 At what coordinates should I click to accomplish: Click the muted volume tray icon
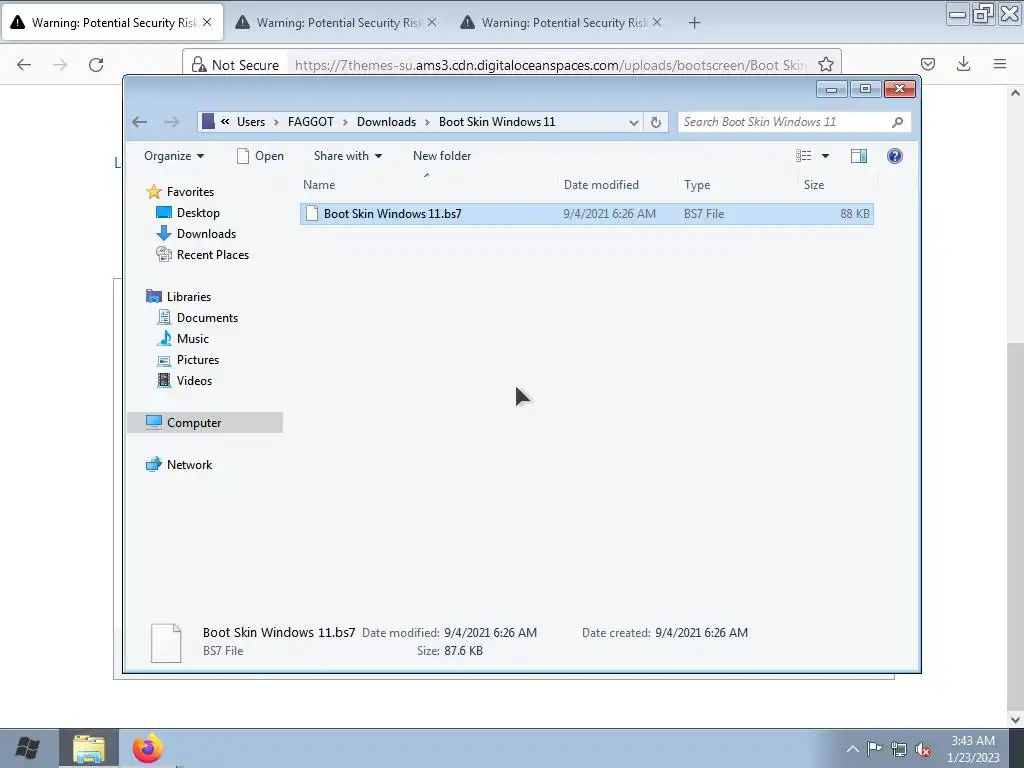click(x=923, y=750)
